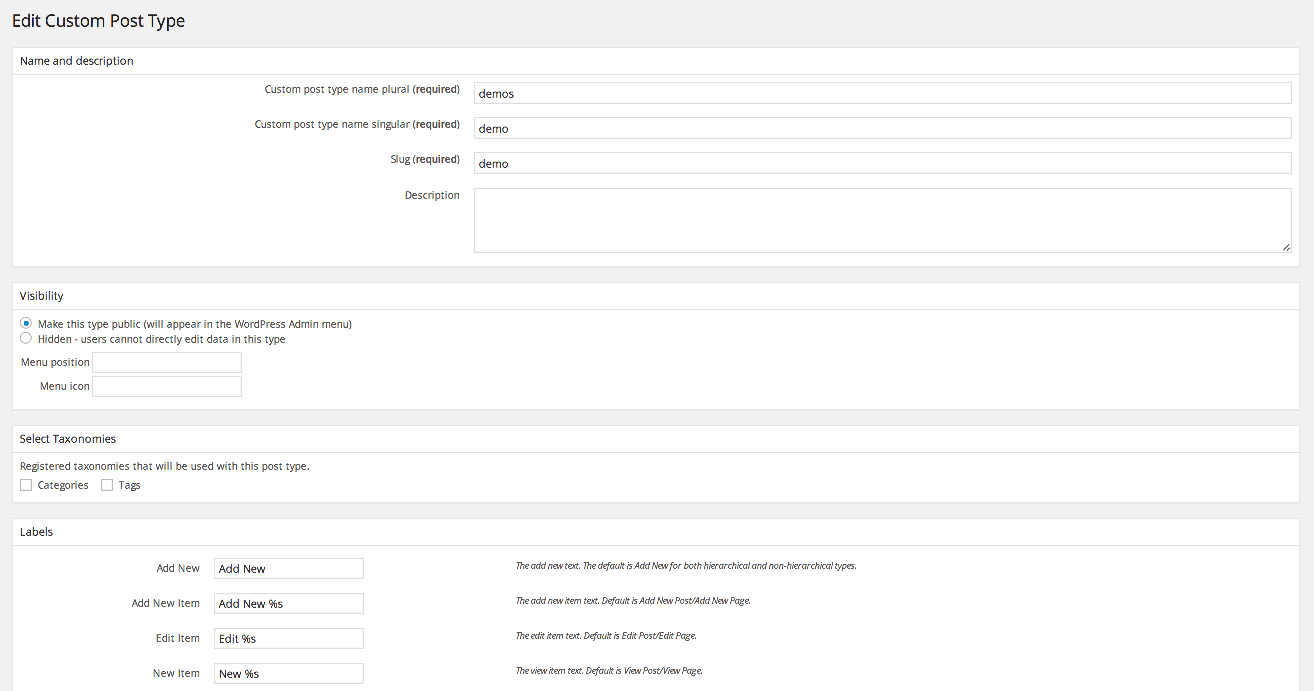Screen dimensions: 1314x691
Task: Click the 'Slug (required)' field label
Action: click(x=424, y=160)
